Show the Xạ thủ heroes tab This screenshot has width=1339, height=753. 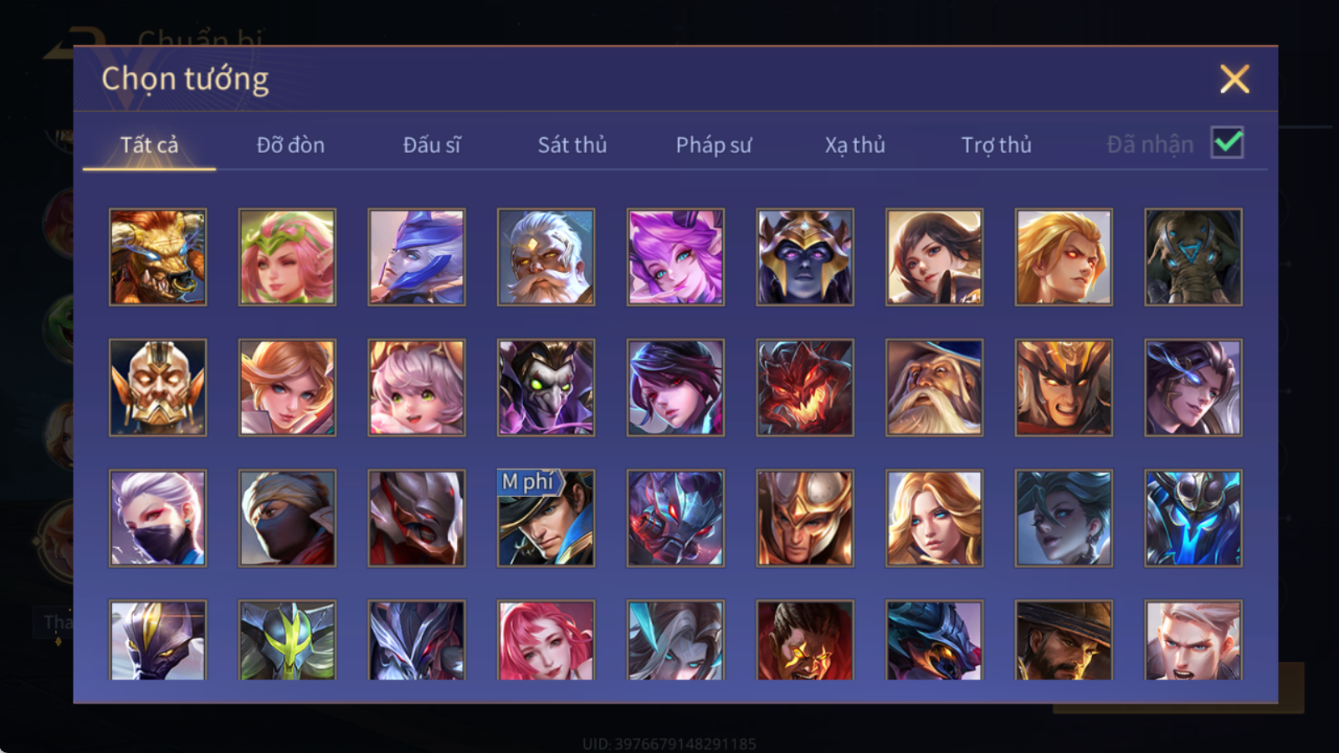pyautogui.click(x=855, y=145)
